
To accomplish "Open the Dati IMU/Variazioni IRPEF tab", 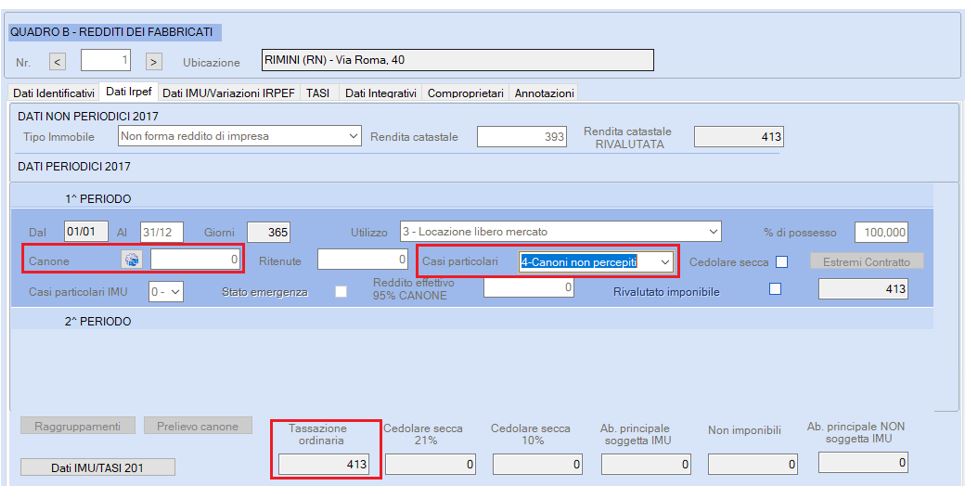I will pos(229,93).
